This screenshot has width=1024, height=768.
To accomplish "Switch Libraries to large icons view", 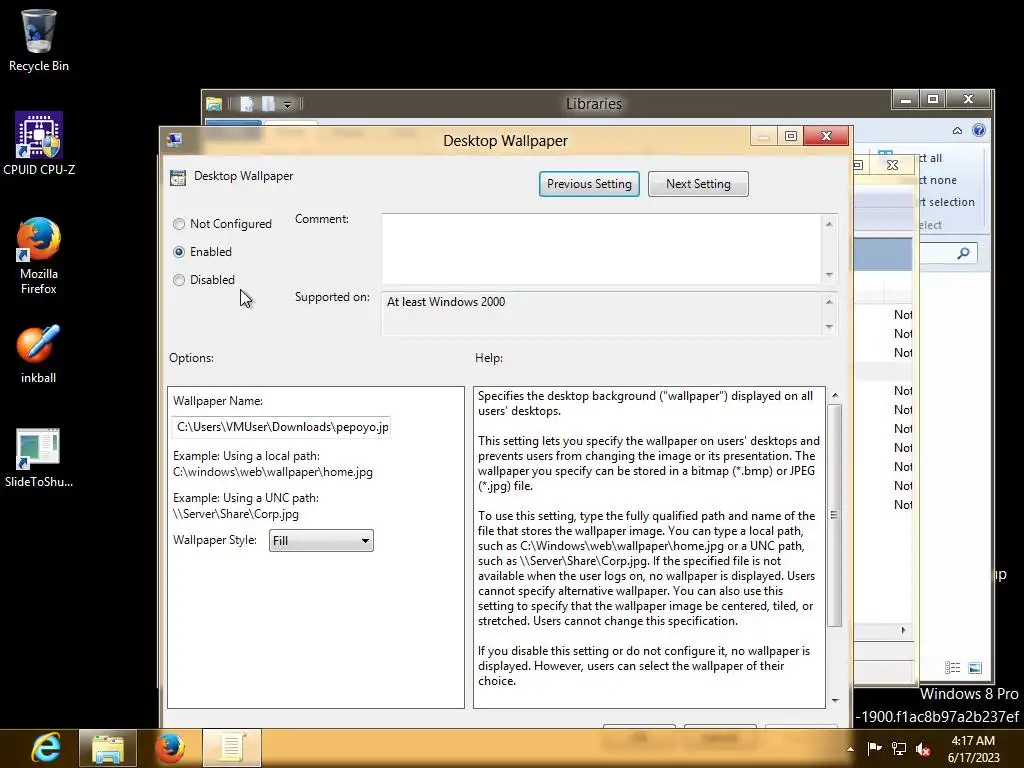I will point(975,667).
